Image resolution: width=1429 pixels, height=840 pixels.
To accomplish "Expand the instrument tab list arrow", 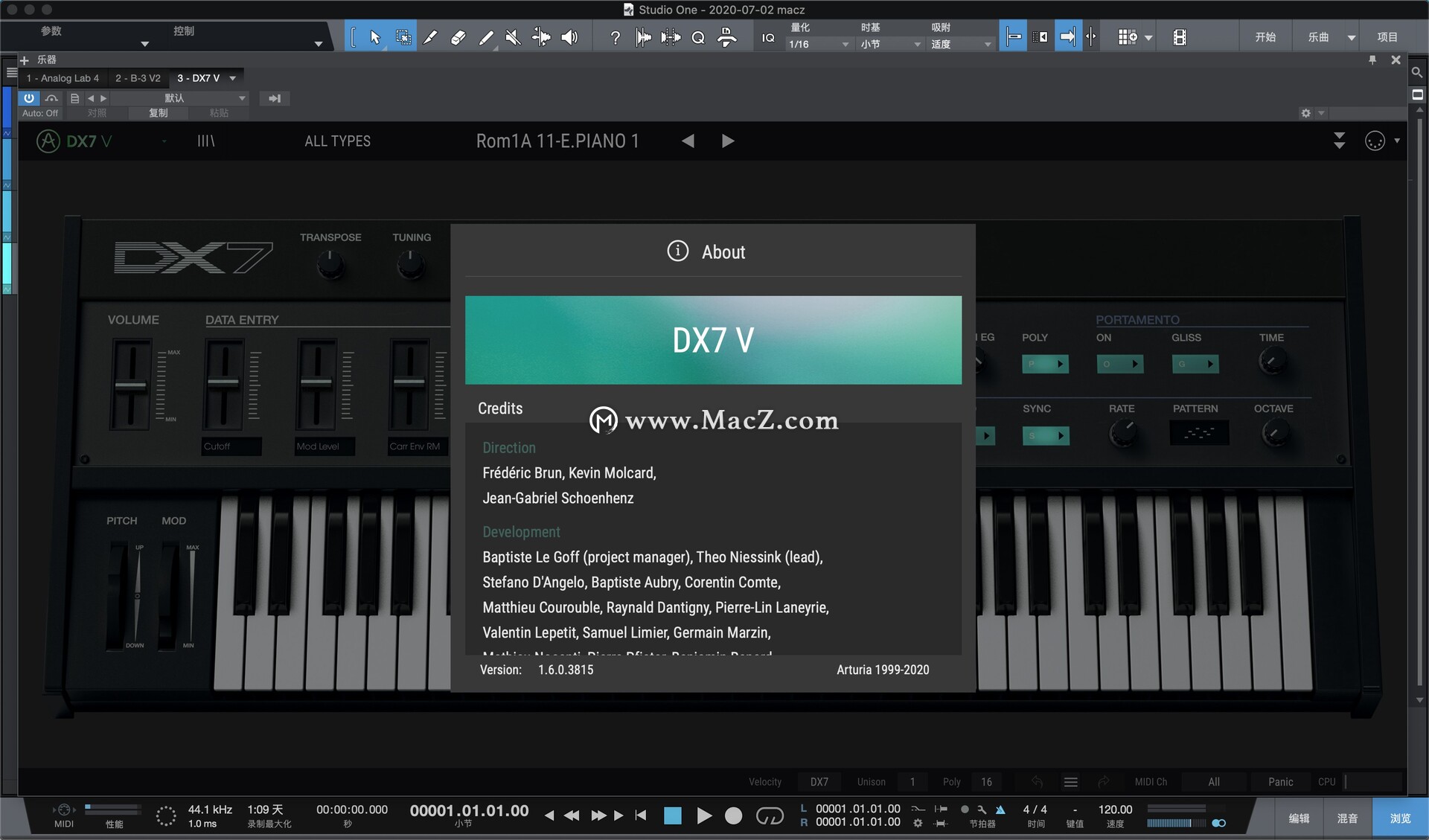I will pyautogui.click(x=233, y=78).
